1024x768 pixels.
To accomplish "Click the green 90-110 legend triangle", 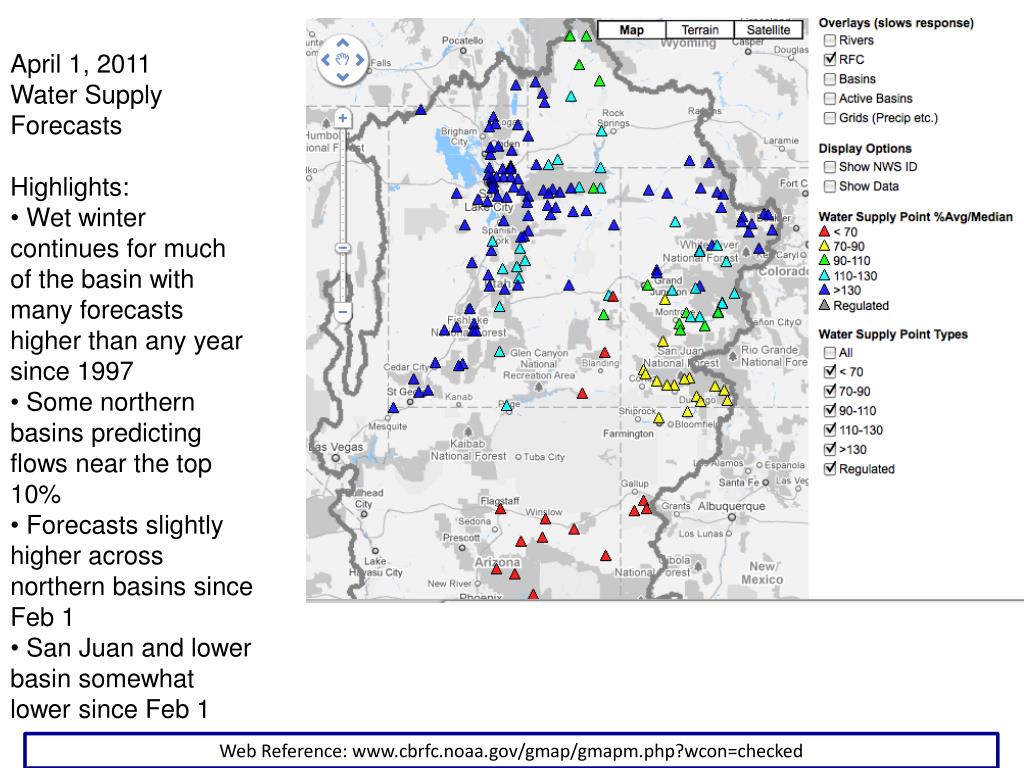I will [824, 260].
